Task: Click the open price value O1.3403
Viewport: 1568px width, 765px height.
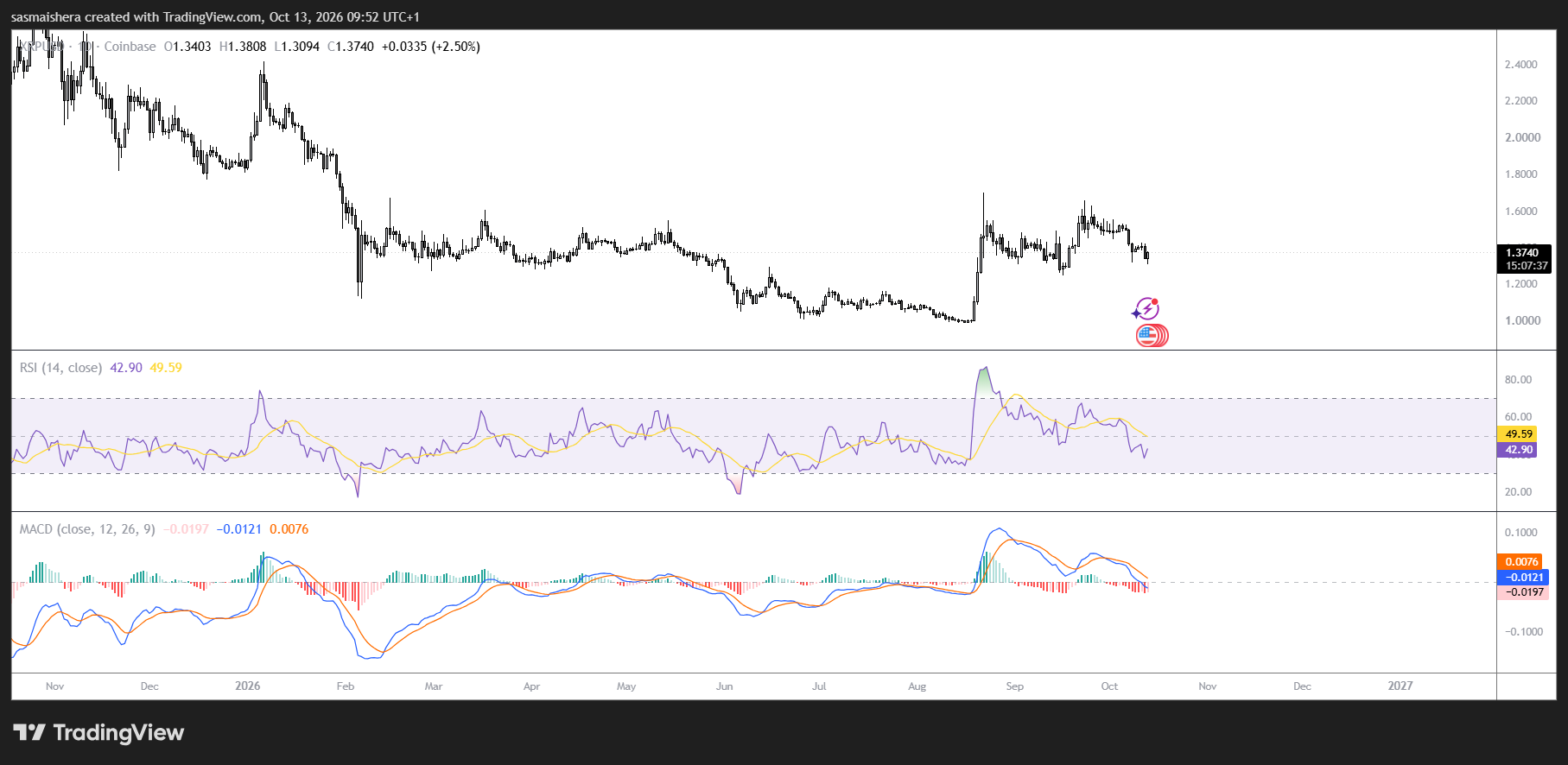Action: pyautogui.click(x=187, y=47)
